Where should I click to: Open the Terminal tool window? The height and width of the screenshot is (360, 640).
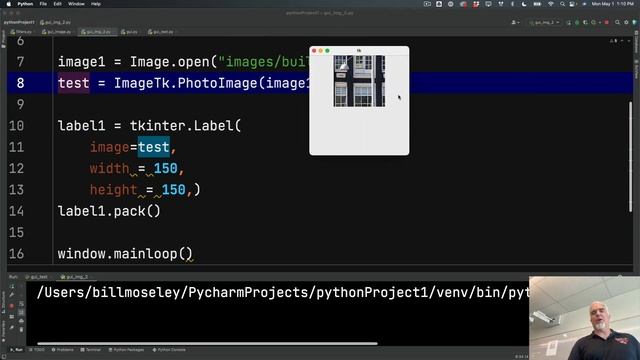pos(90,350)
